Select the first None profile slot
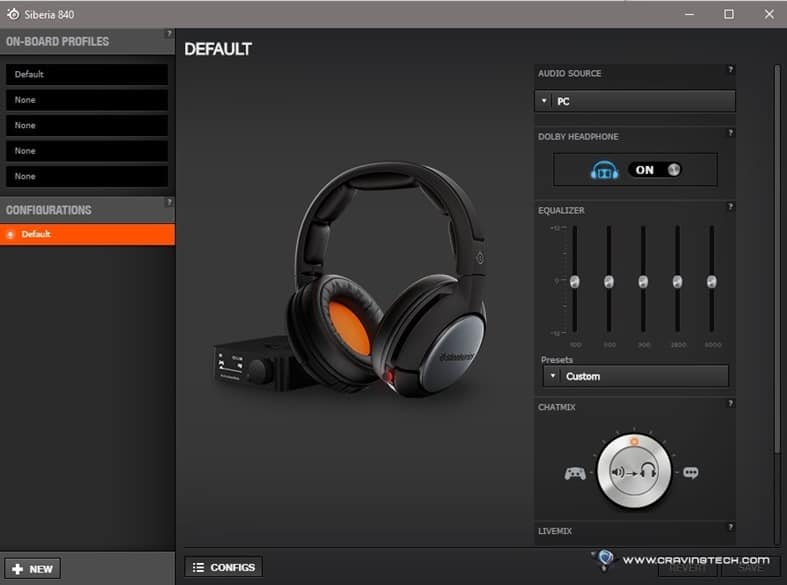787x585 pixels. pyautogui.click(x=87, y=100)
